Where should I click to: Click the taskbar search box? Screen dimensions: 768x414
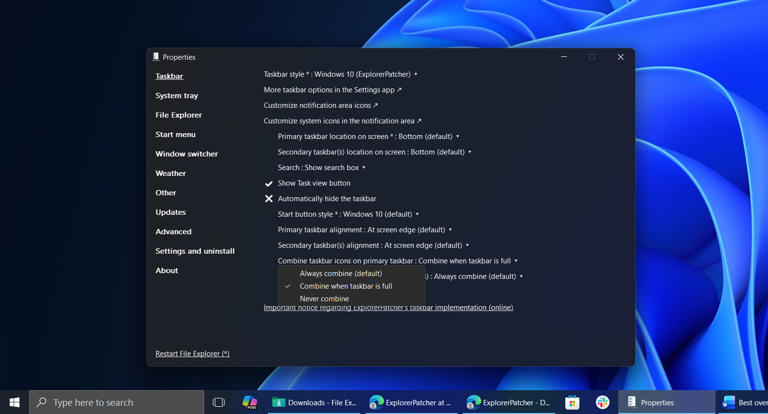(x=117, y=402)
